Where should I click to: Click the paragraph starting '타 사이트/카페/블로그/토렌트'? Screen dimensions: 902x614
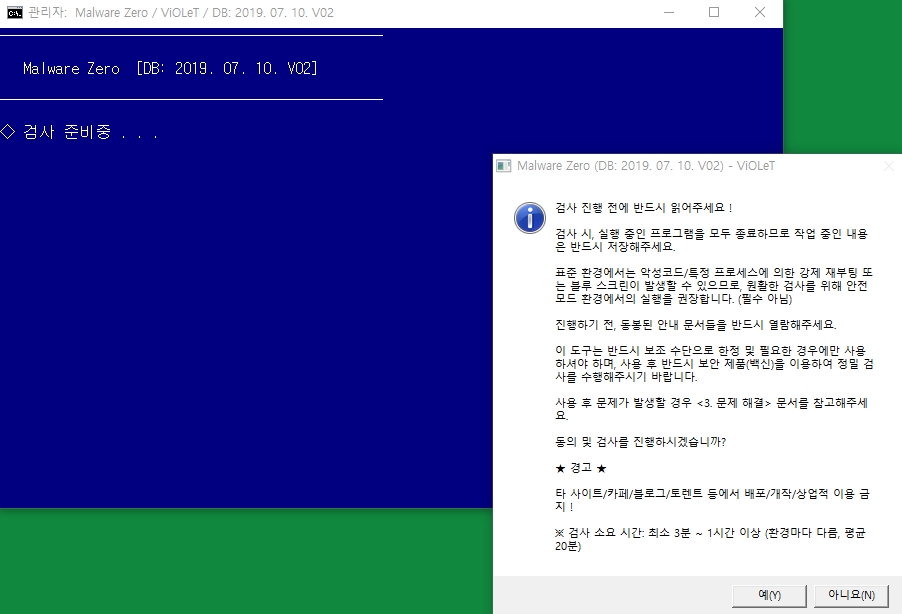[x=712, y=500]
